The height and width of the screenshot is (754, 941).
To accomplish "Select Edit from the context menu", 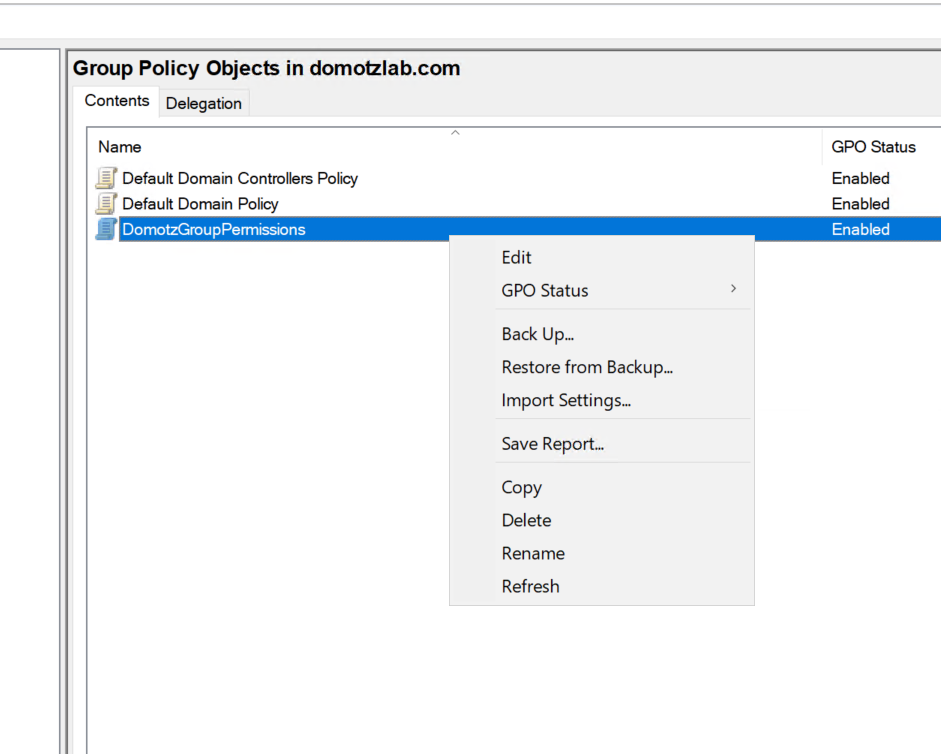I will point(516,257).
